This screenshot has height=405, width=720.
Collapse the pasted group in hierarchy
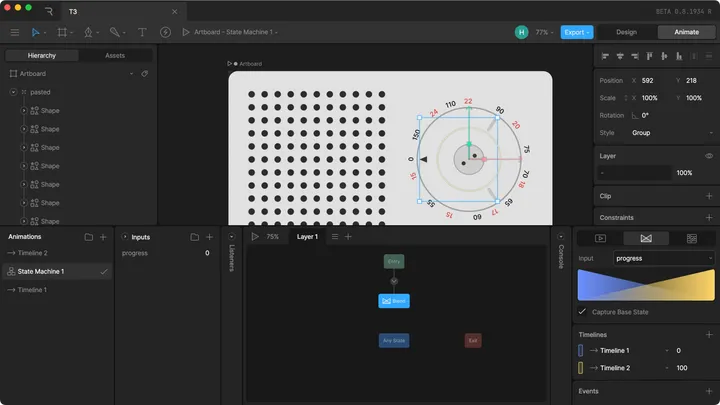pos(13,92)
